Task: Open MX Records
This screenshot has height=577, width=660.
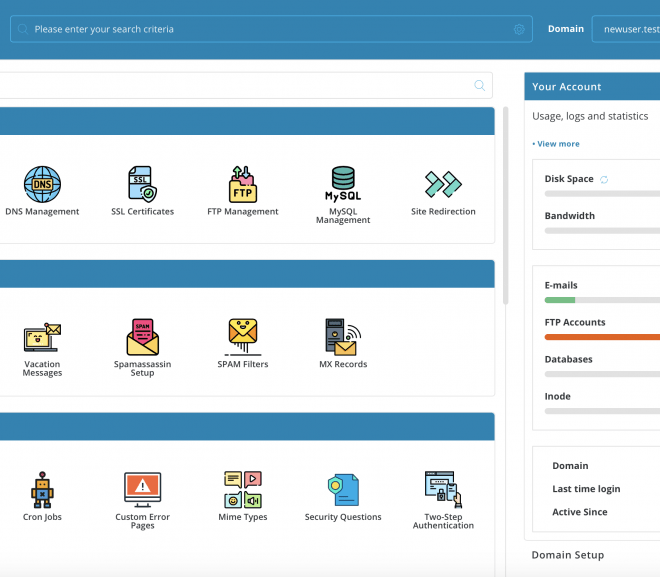Action: 343,343
